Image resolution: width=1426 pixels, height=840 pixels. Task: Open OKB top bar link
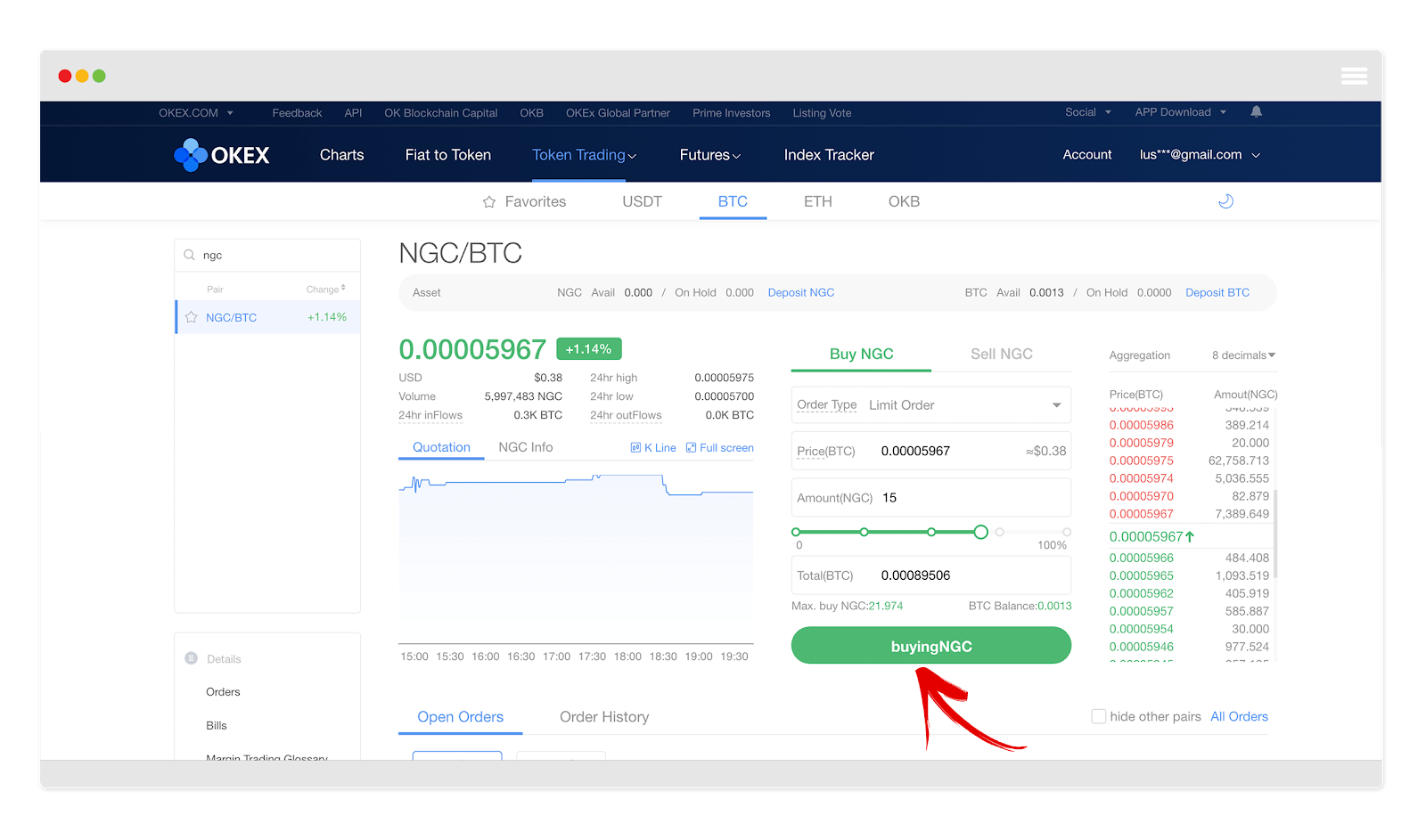tap(531, 113)
